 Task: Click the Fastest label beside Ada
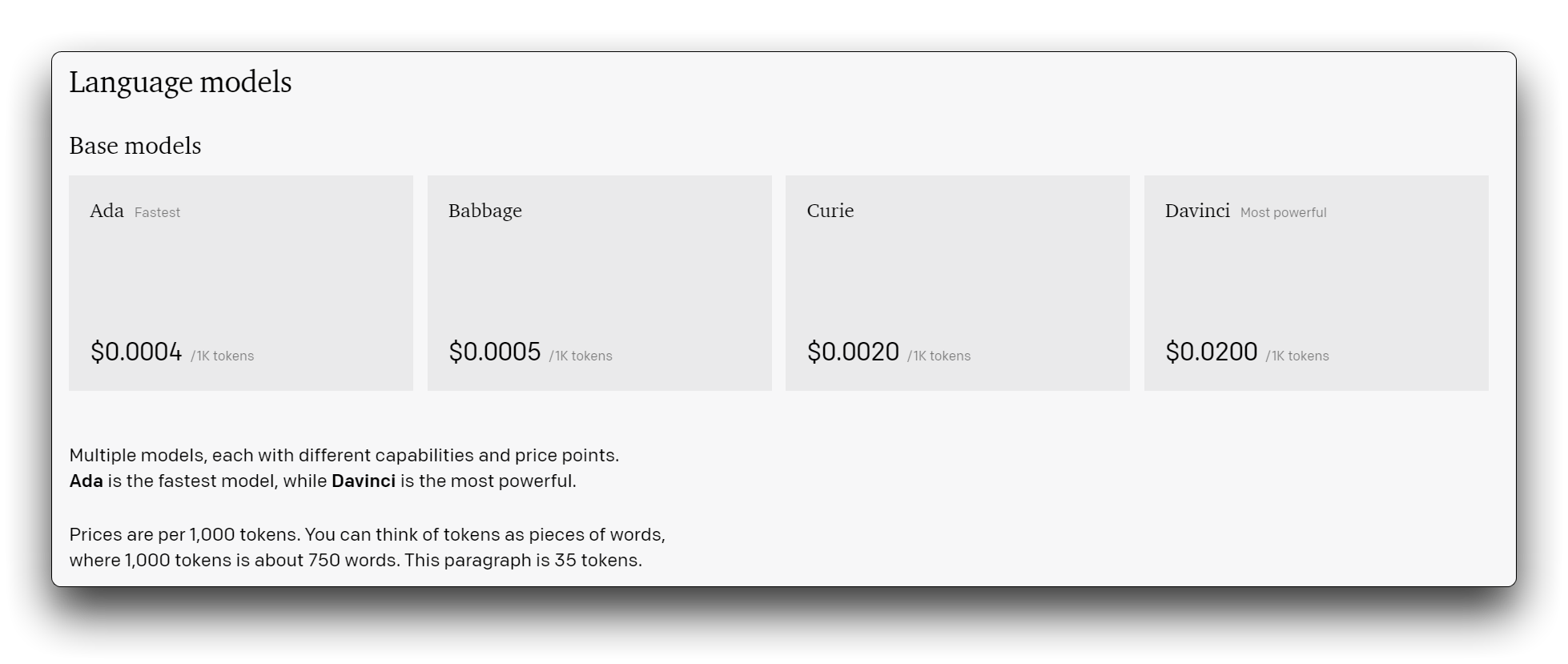pos(157,212)
